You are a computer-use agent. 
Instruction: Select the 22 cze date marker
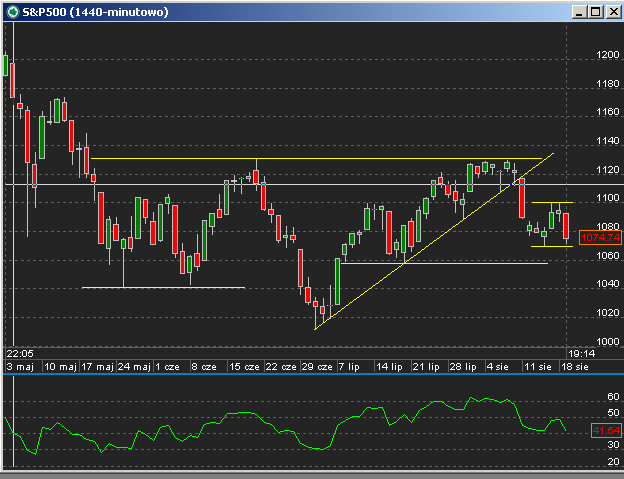[x=281, y=367]
